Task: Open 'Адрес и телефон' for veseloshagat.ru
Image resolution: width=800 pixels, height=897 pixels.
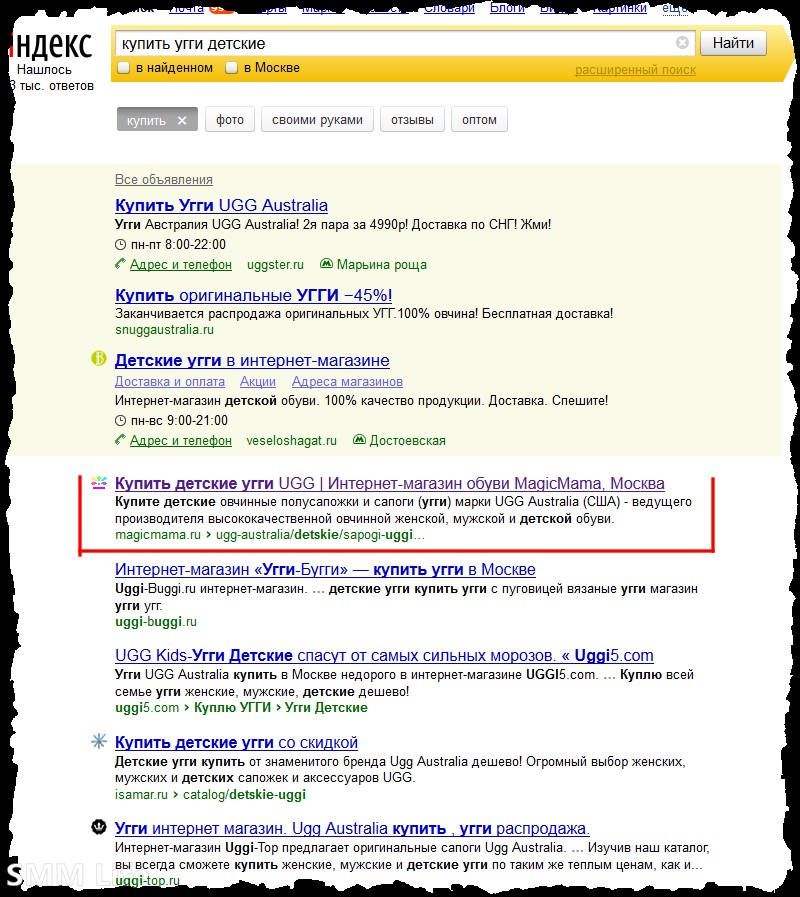Action: pyautogui.click(x=181, y=440)
